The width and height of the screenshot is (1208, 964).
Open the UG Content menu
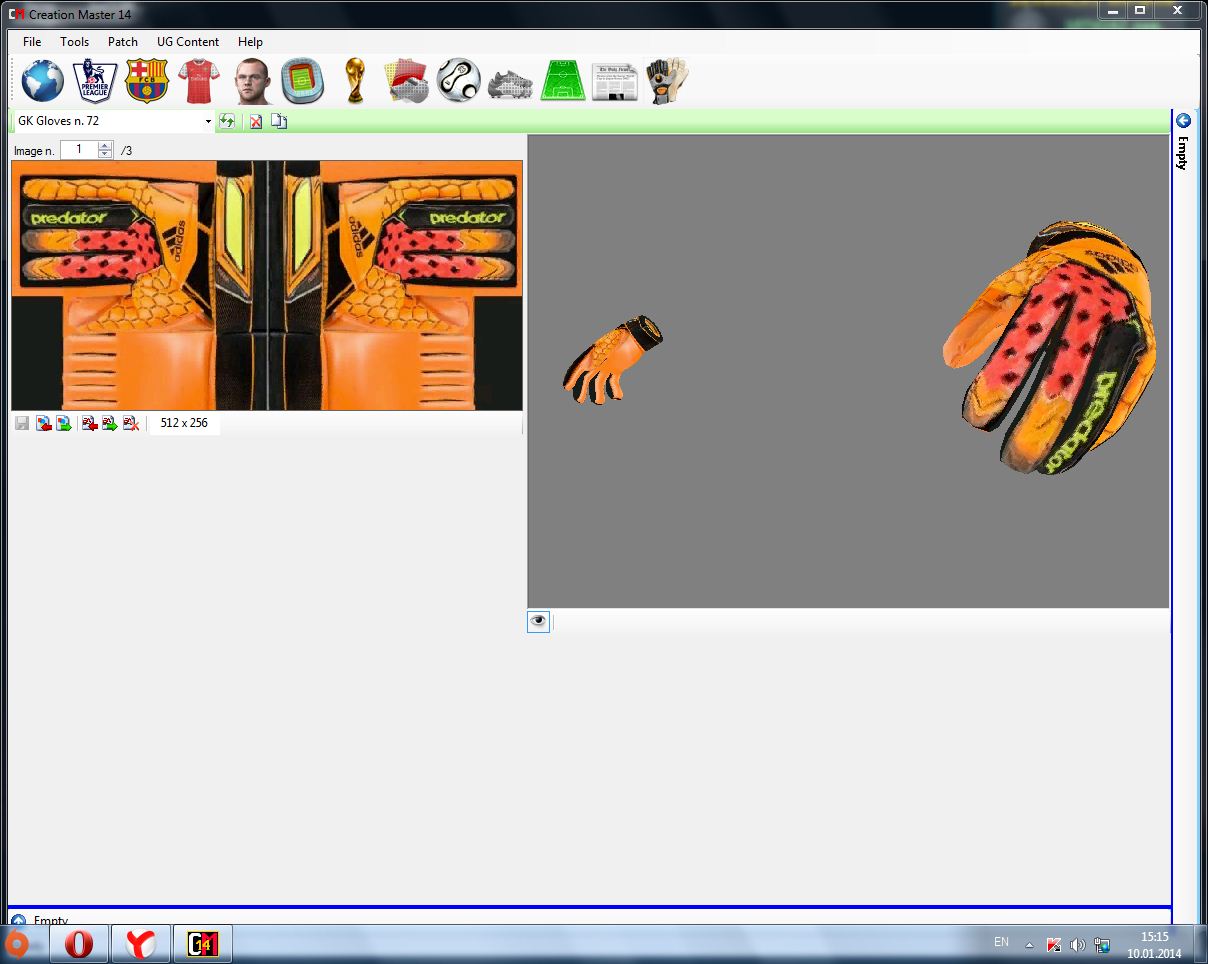point(188,42)
